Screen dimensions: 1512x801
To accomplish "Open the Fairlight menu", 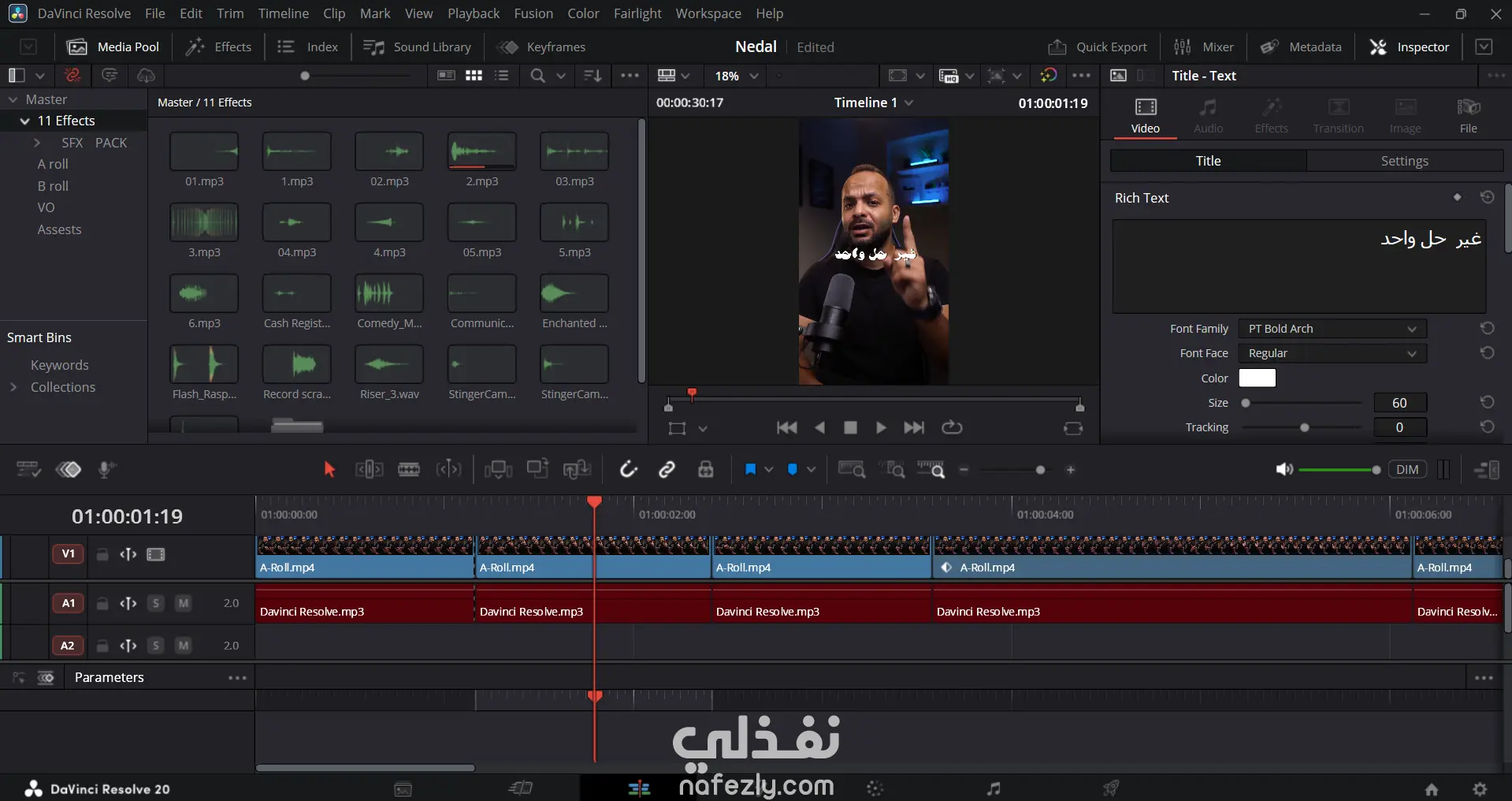I will [x=637, y=13].
